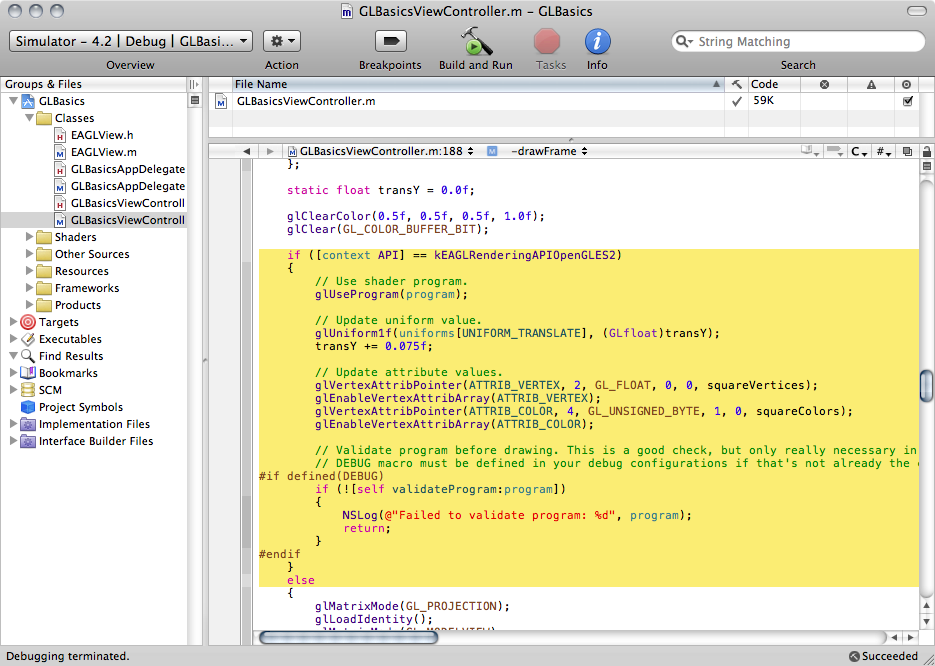Collapse the Classes folder

tap(29, 118)
